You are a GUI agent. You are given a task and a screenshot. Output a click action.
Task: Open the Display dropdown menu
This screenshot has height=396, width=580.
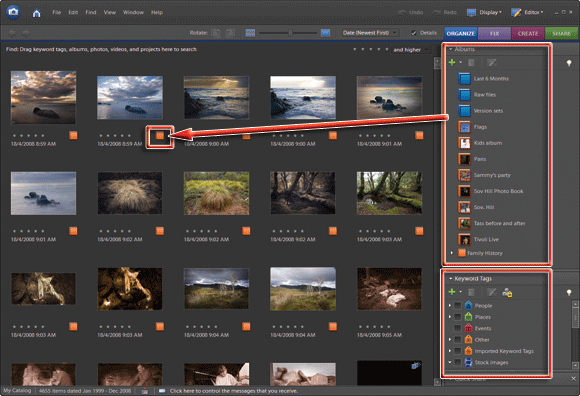(x=484, y=12)
